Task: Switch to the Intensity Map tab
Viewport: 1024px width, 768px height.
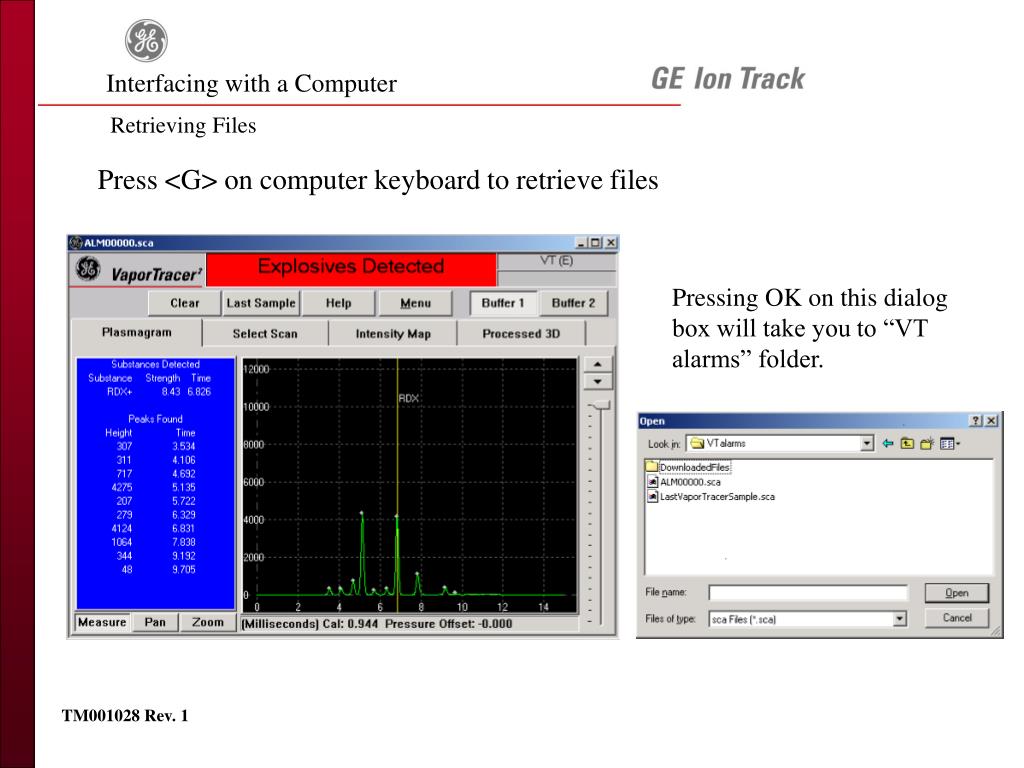Action: pyautogui.click(x=392, y=334)
